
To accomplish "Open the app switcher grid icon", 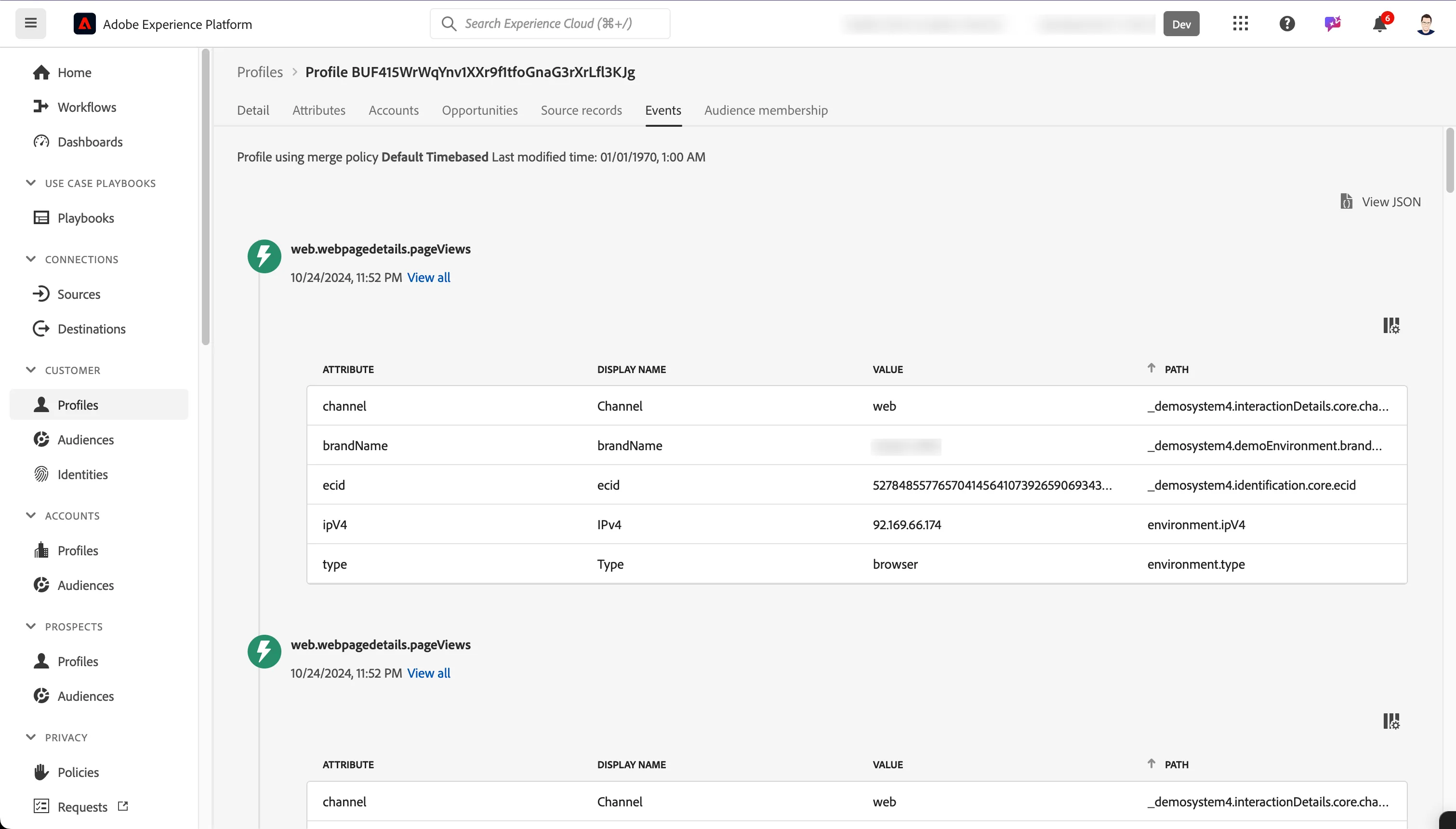I will (x=1240, y=23).
